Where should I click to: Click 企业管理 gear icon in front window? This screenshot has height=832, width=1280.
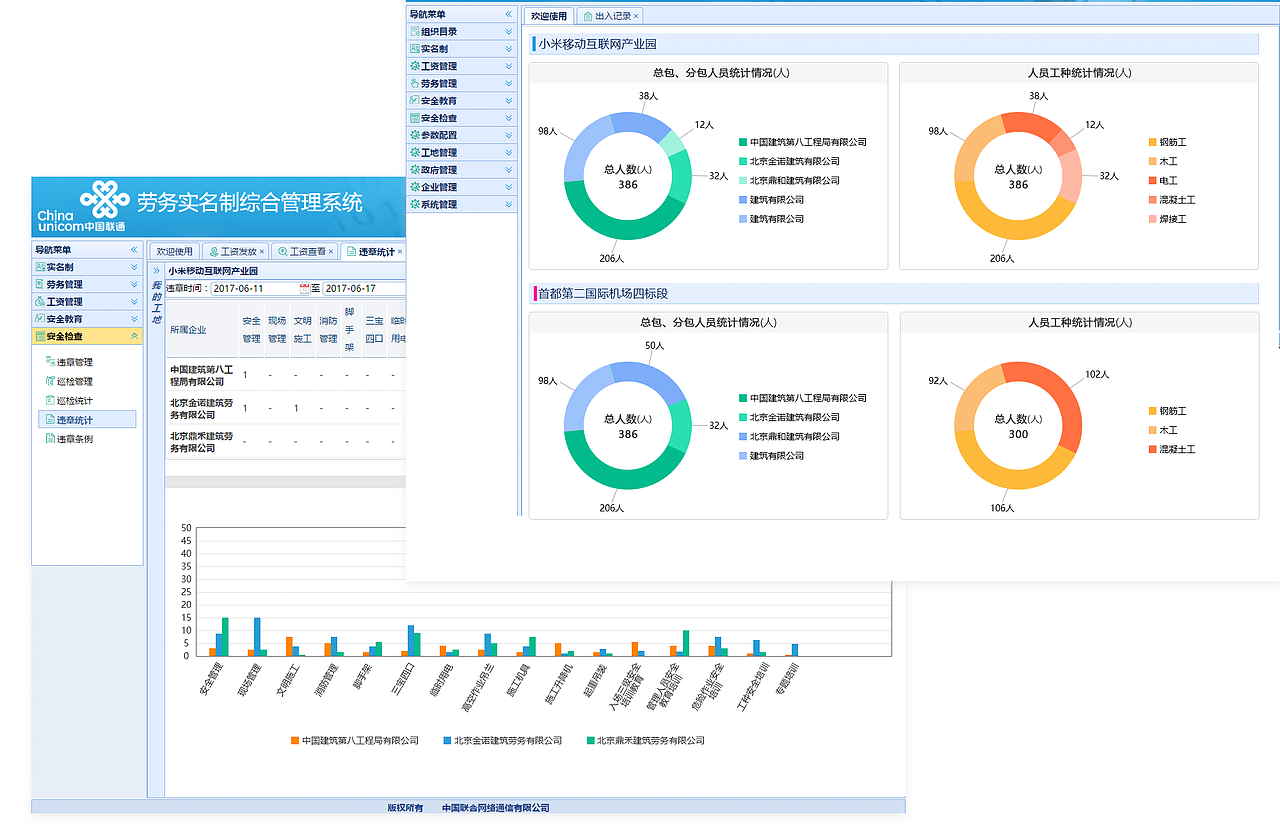(x=414, y=187)
